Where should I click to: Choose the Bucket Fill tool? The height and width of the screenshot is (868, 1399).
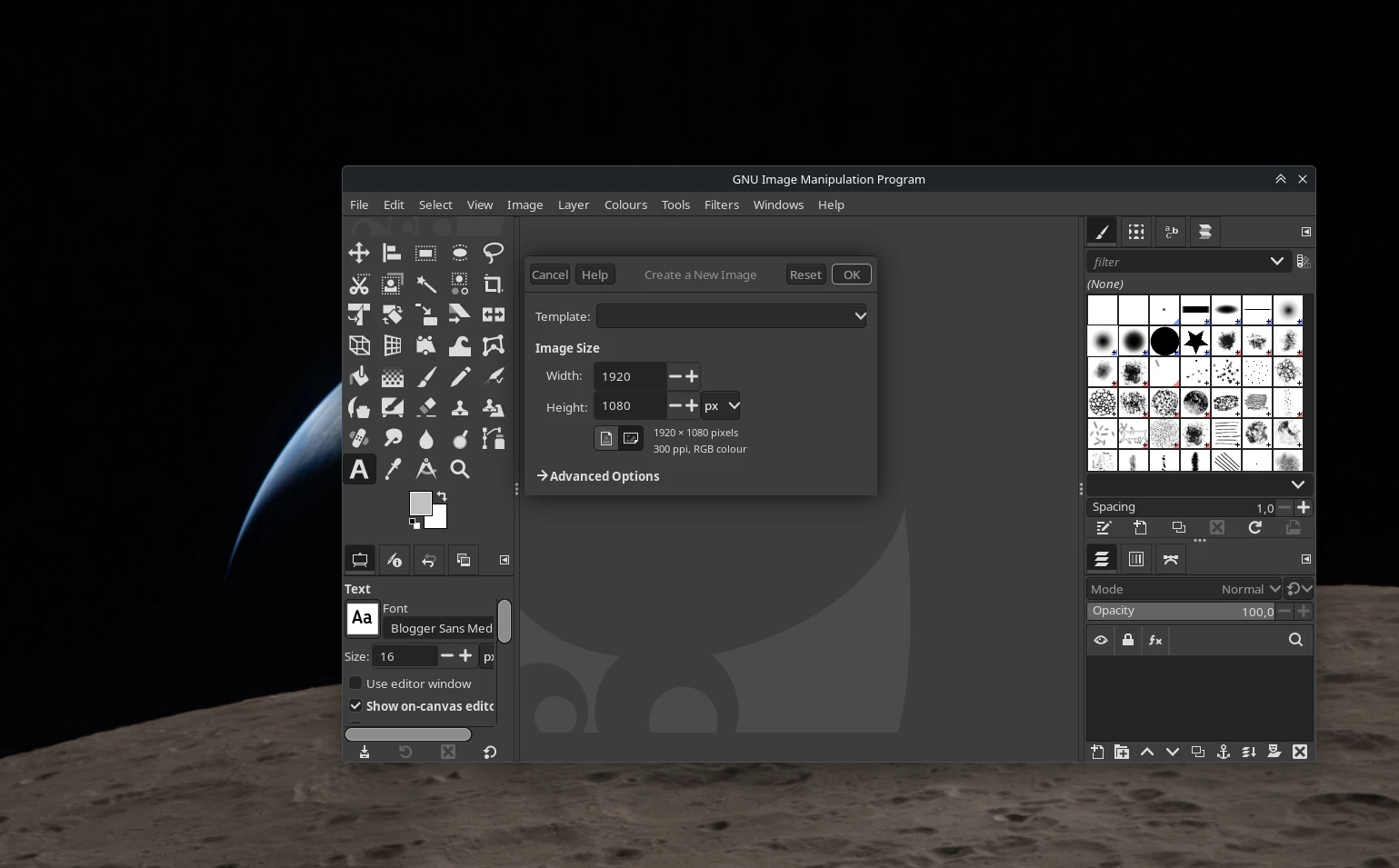click(359, 376)
